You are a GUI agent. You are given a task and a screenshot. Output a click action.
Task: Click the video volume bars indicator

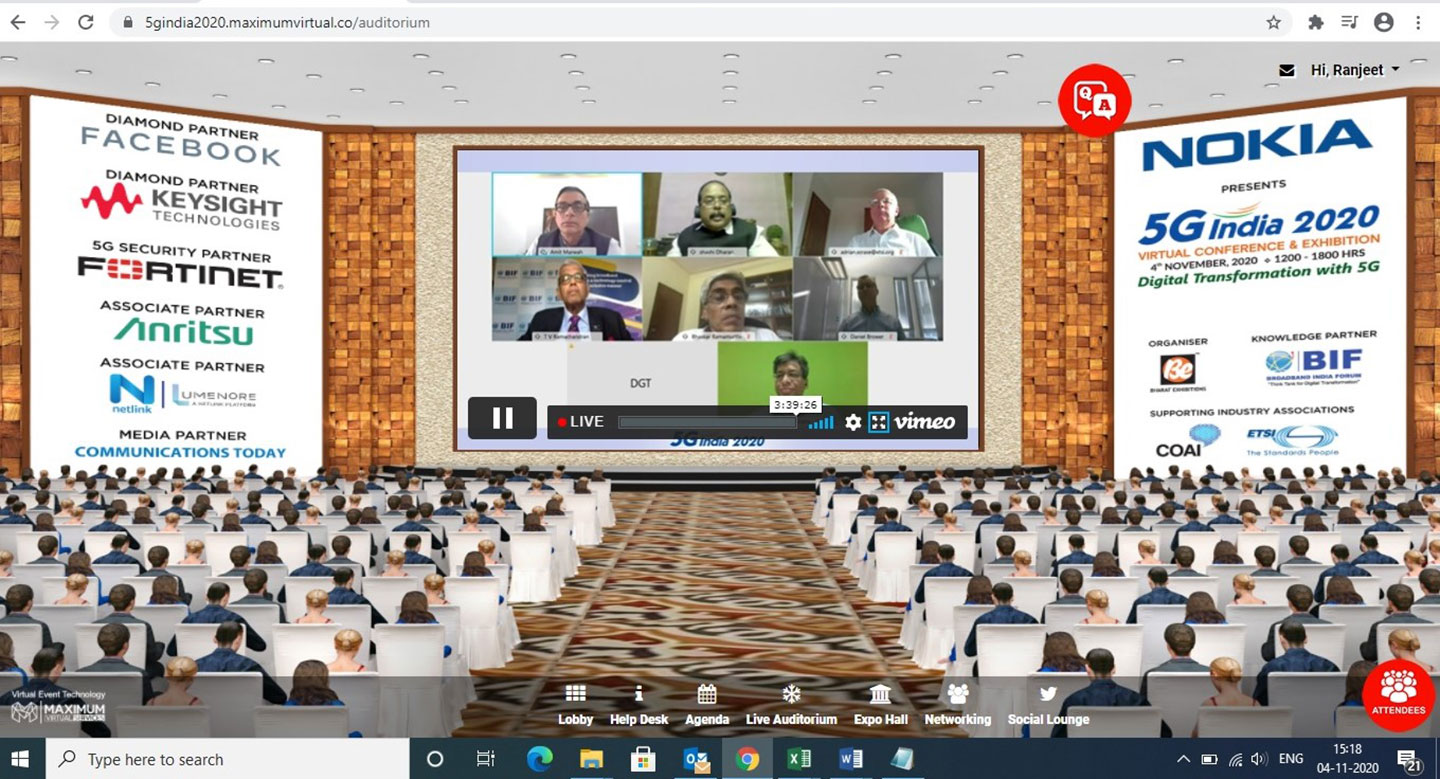(x=821, y=423)
